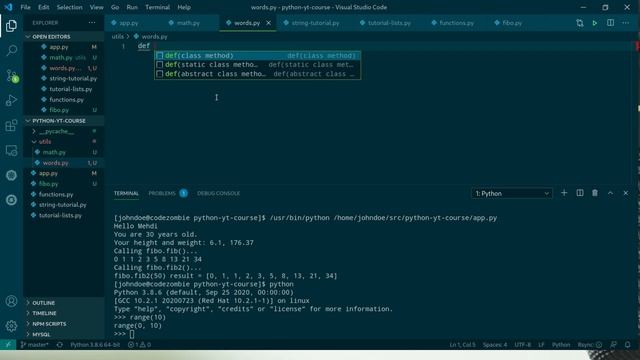
Task: Click 'Ln 1, Col 5' in status bar
Action: [x=462, y=344]
